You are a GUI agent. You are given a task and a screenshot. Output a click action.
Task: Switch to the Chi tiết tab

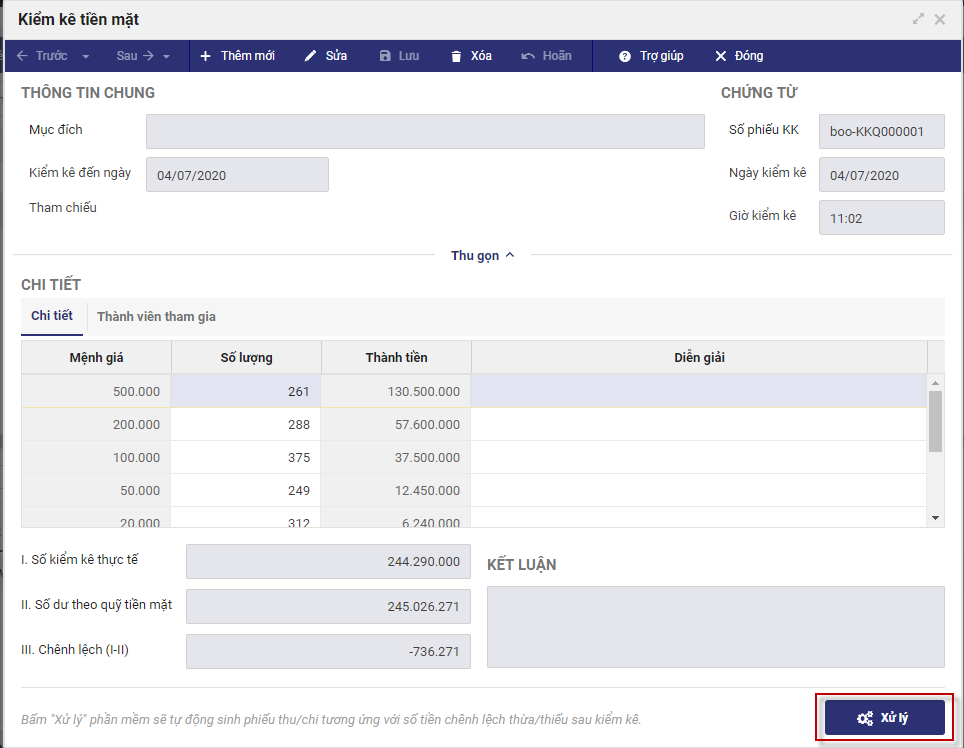[x=52, y=316]
